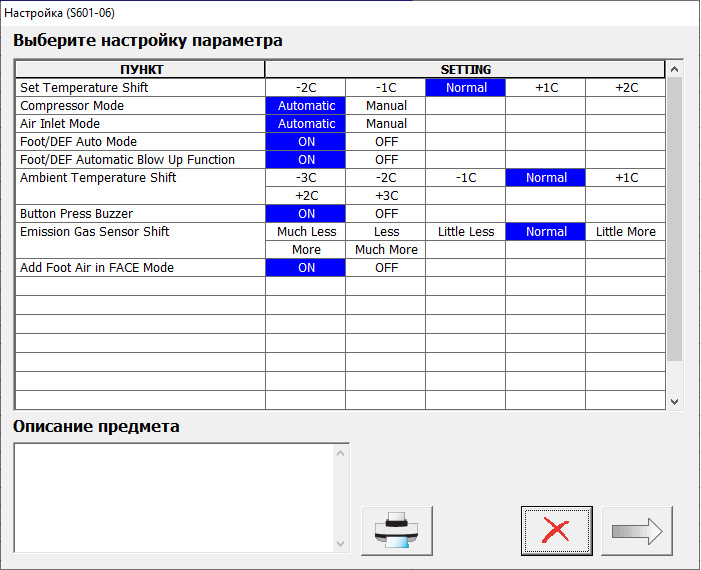The width and height of the screenshot is (701, 570).
Task: Click the Foot/DEF Auto Mode row label
Action: (78, 142)
